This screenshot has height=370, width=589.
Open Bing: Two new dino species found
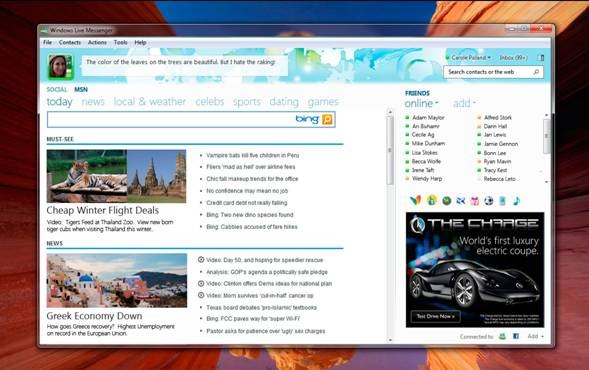tap(250, 214)
